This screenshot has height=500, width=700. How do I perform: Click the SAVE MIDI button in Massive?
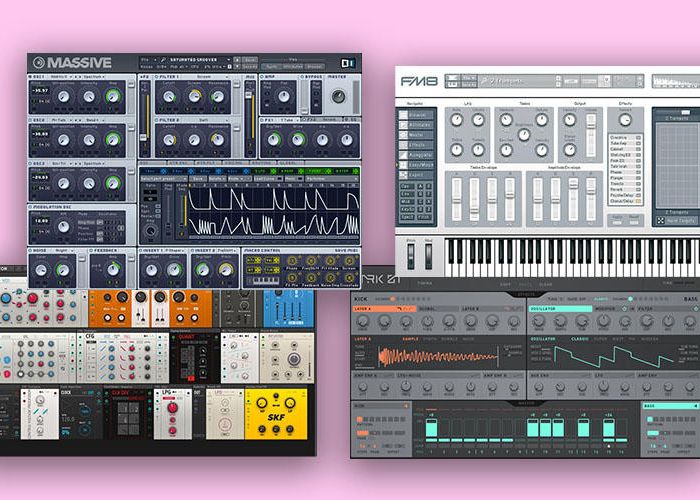346,251
